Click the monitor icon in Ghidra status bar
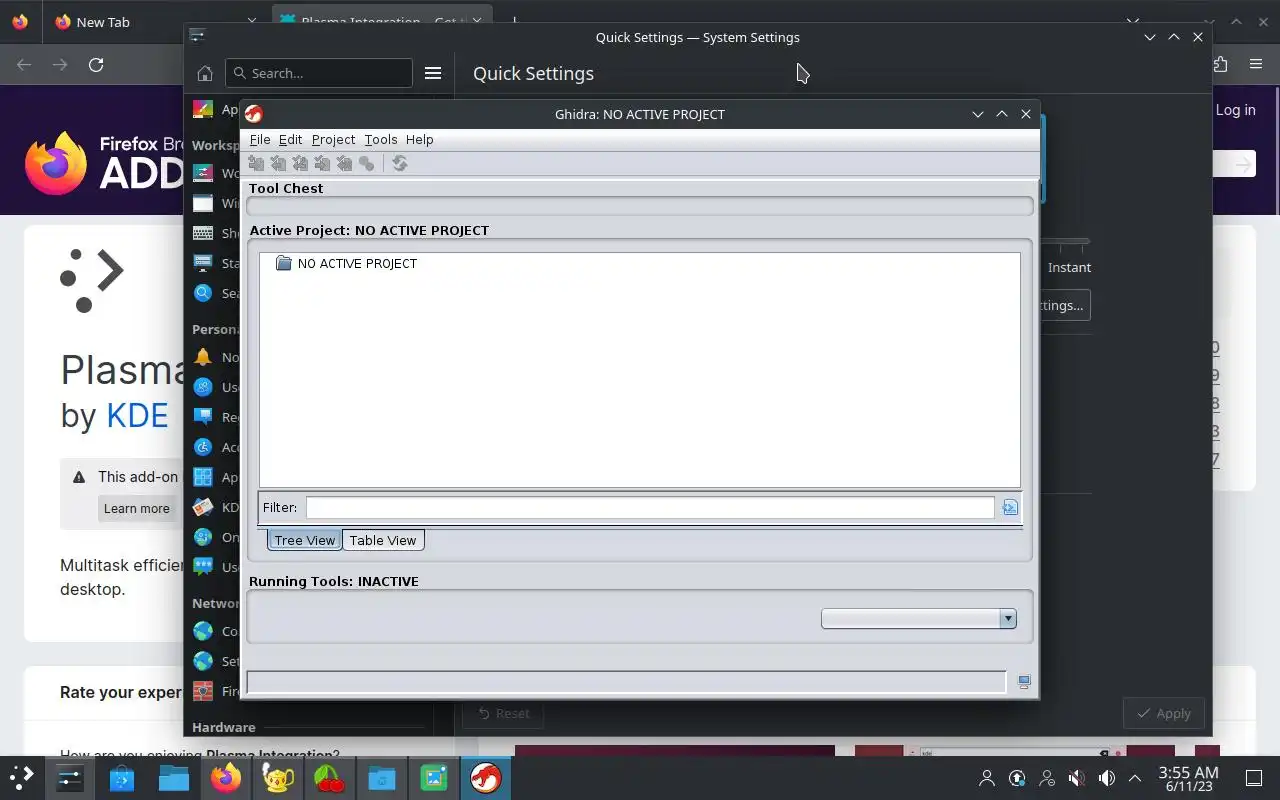 [x=1024, y=682]
